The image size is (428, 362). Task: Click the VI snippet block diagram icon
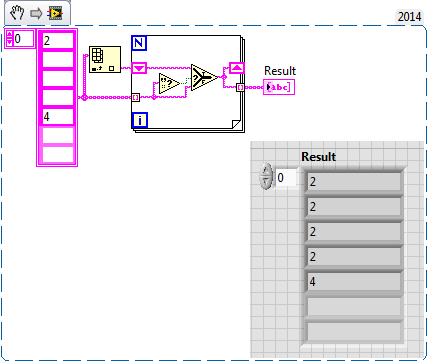[55, 13]
